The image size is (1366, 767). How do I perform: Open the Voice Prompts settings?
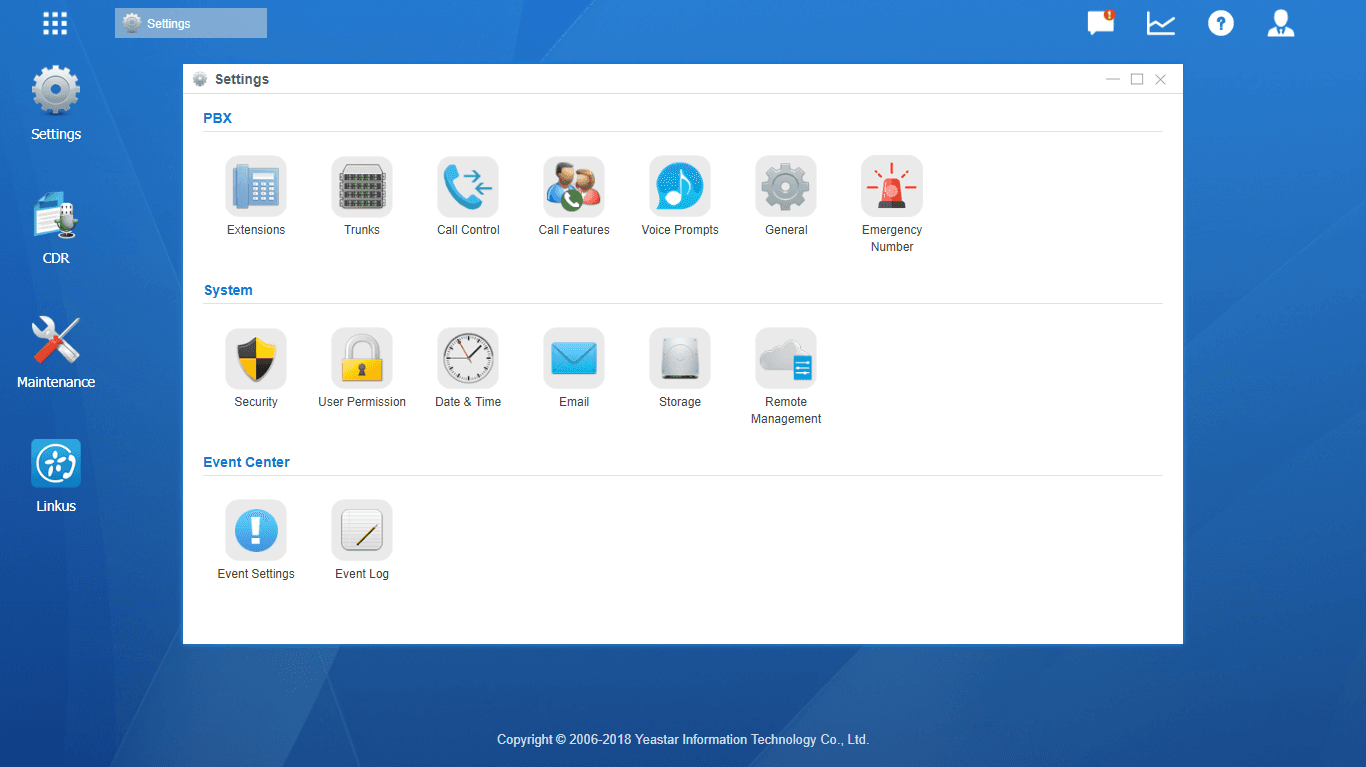[x=680, y=196]
